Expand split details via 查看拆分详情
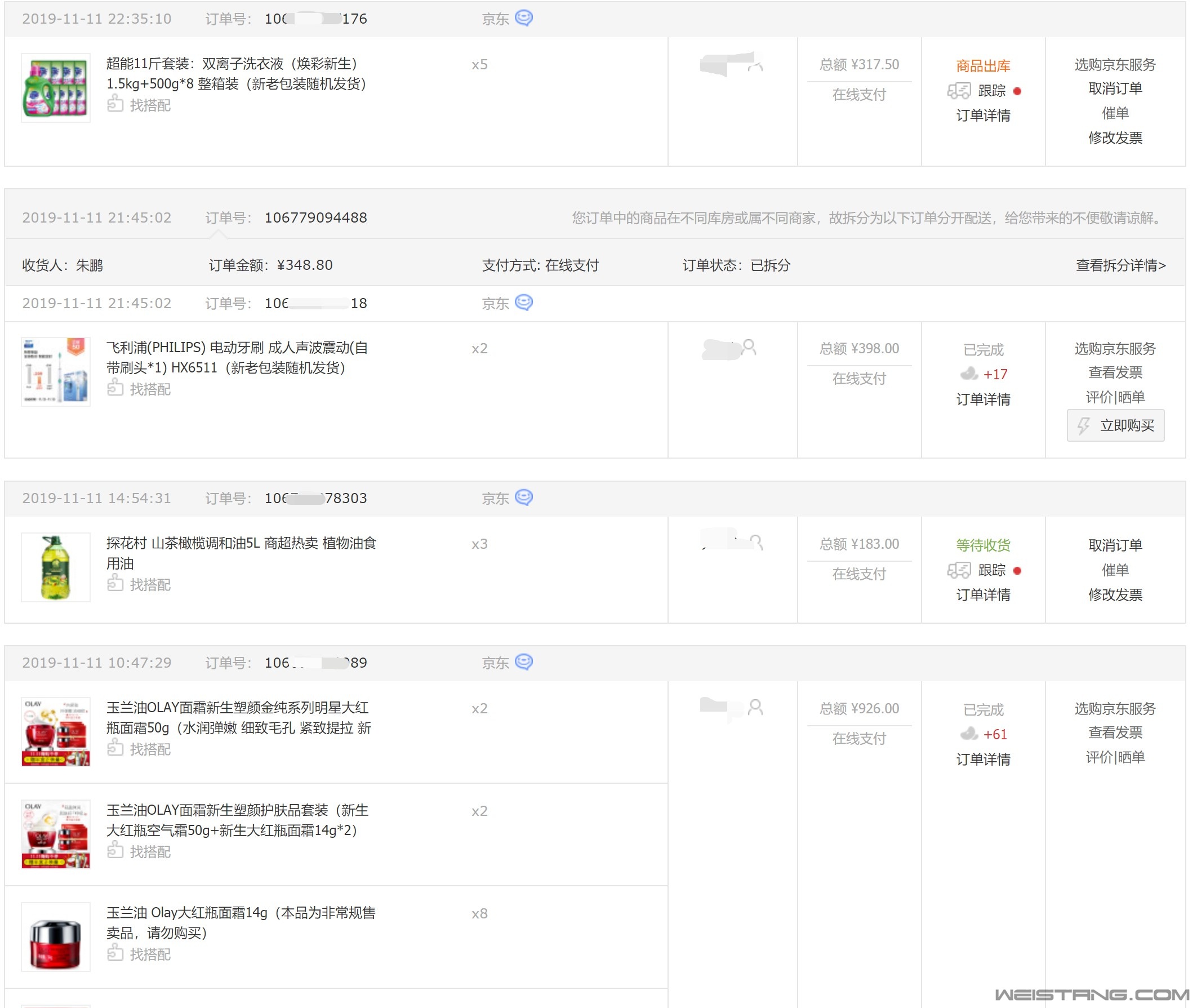1197x1008 pixels. [x=1120, y=265]
